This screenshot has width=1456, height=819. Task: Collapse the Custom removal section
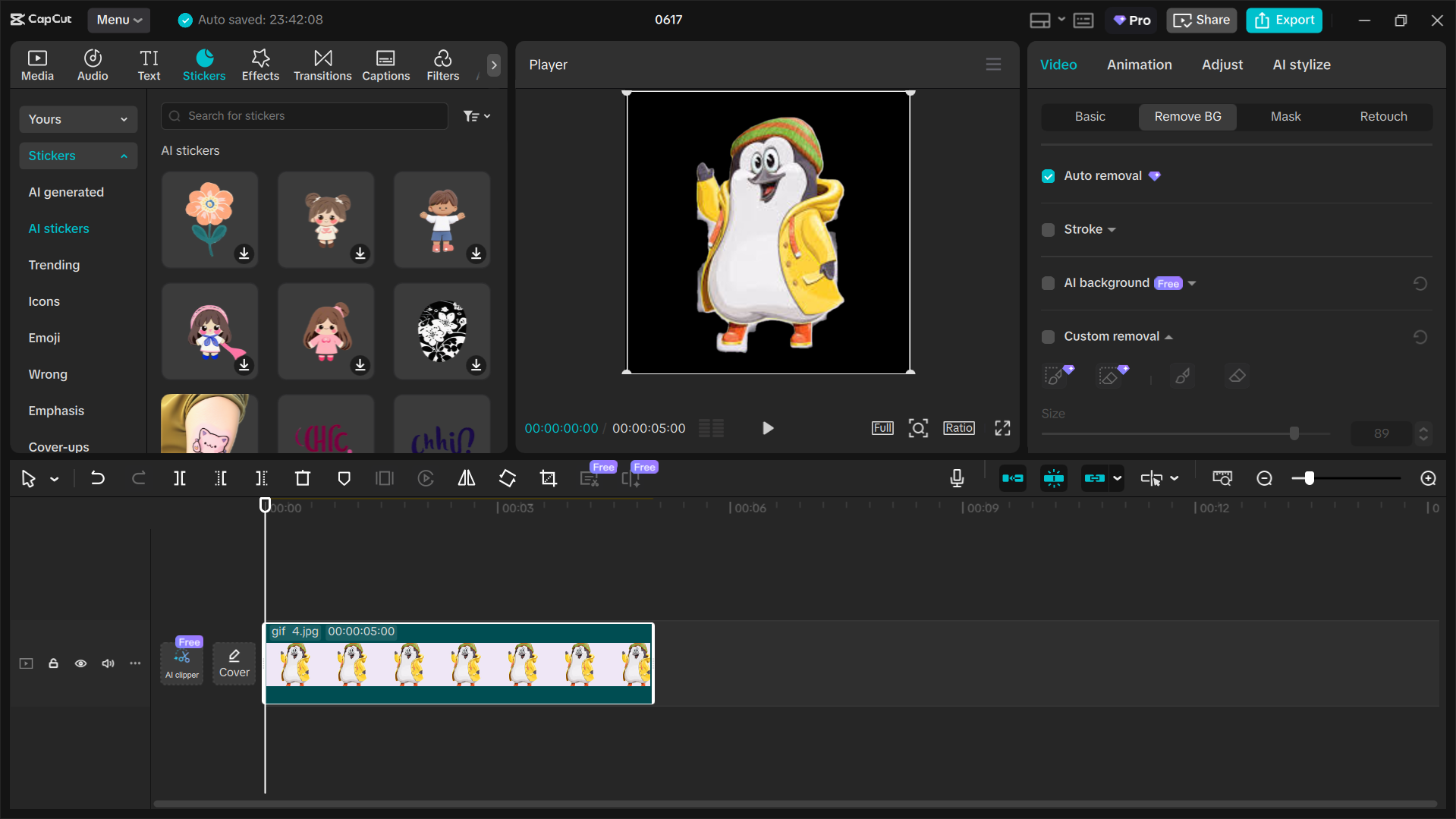click(x=1169, y=336)
